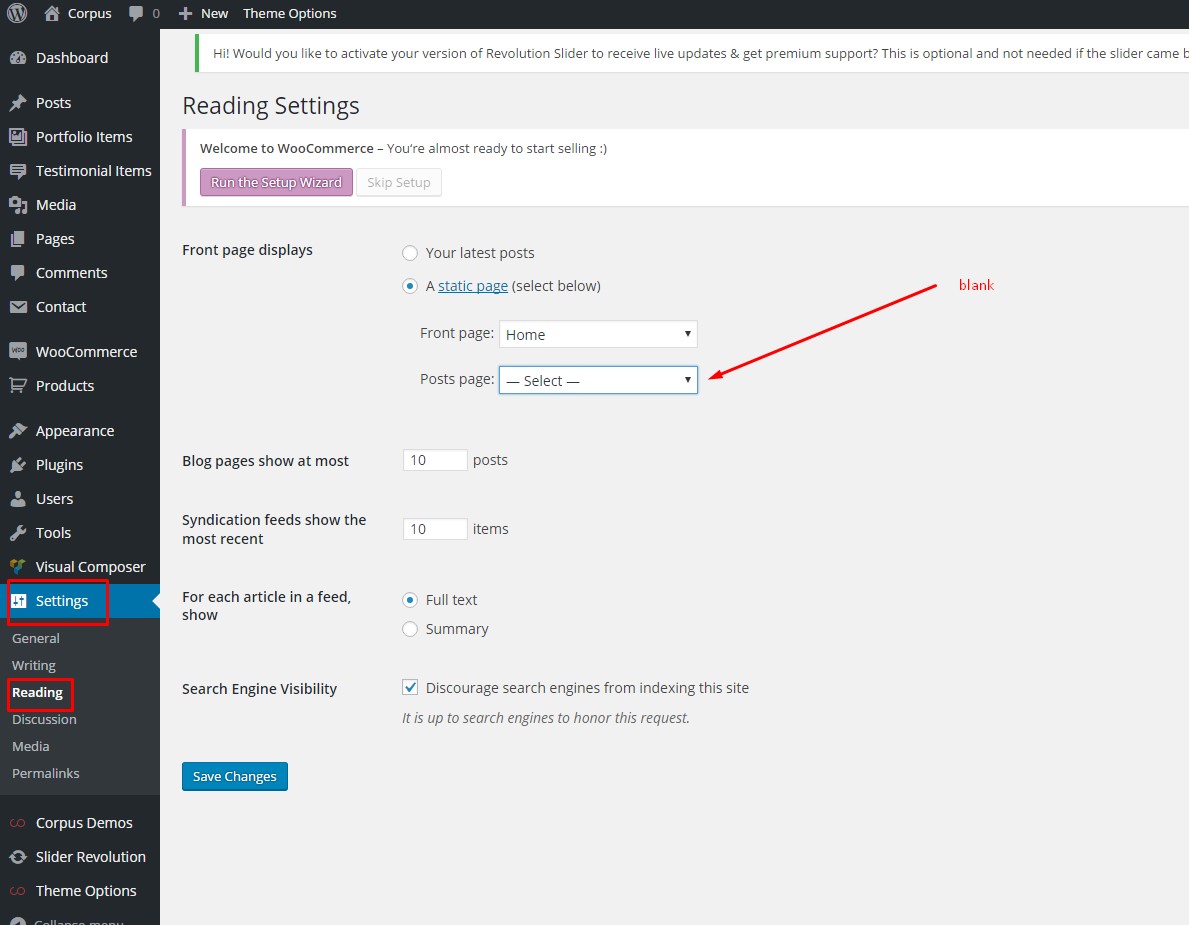Click Run the Setup Wizard button

tap(276, 182)
